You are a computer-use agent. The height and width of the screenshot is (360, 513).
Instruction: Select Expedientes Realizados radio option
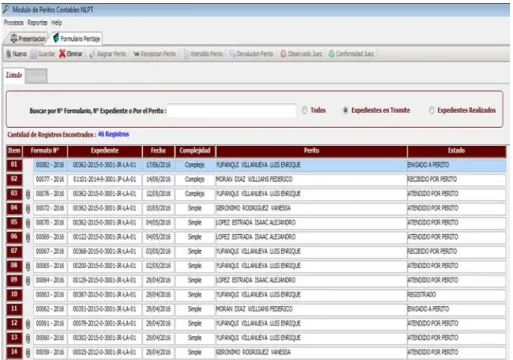[431, 110]
